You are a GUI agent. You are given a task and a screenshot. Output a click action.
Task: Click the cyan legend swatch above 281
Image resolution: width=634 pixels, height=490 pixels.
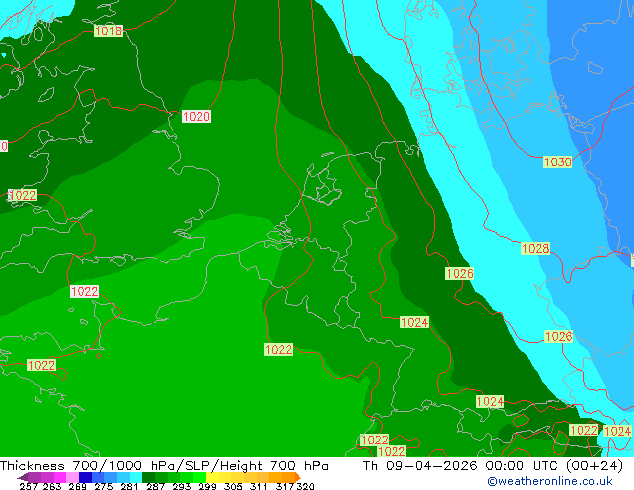tap(136, 477)
